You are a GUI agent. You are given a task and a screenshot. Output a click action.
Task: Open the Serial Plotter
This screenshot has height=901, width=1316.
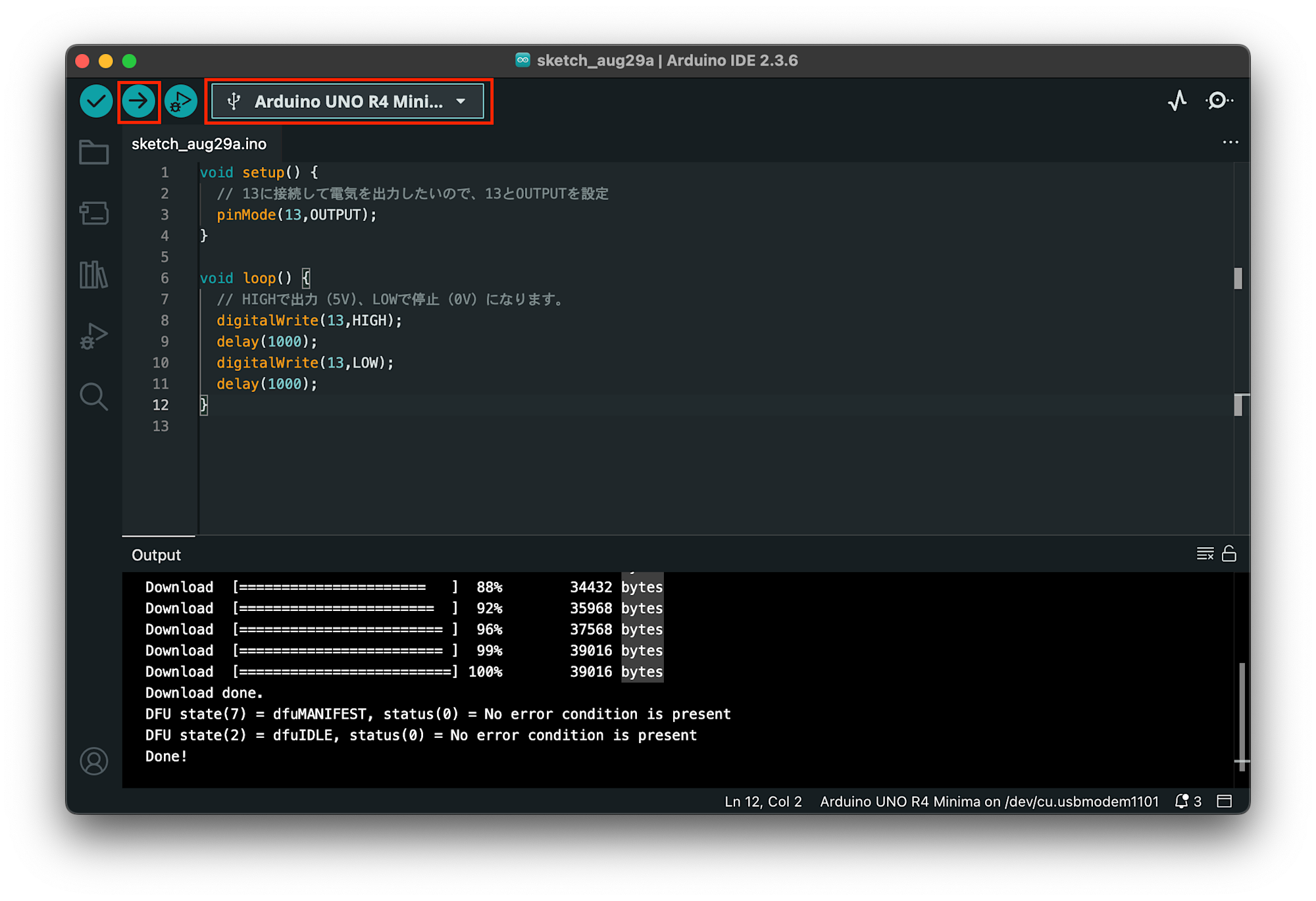[x=1177, y=101]
